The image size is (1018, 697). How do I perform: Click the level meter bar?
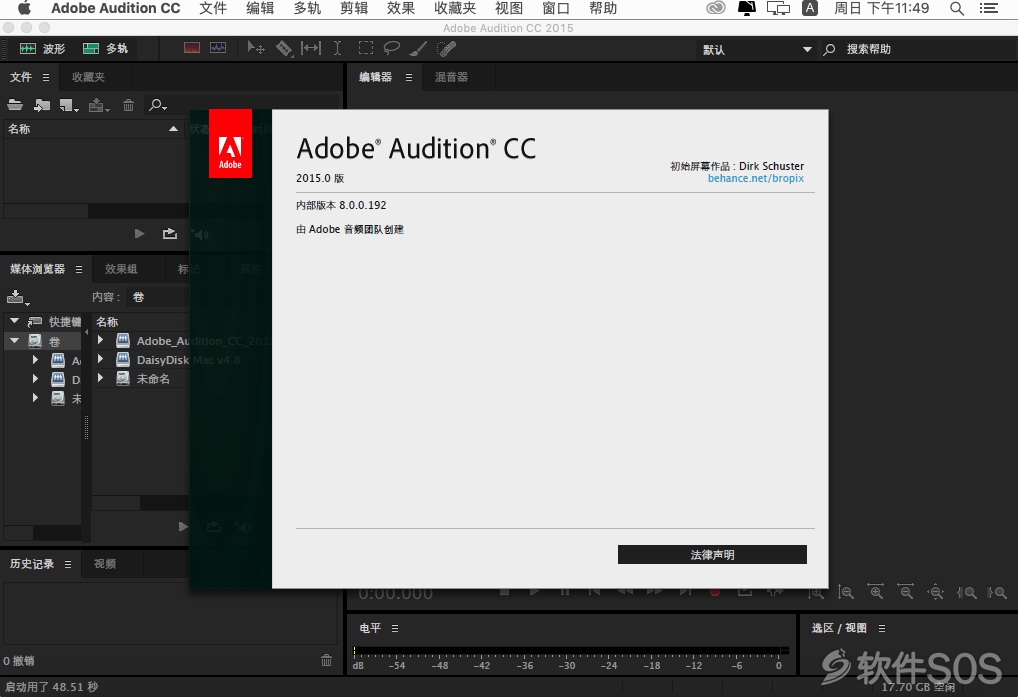(x=571, y=650)
